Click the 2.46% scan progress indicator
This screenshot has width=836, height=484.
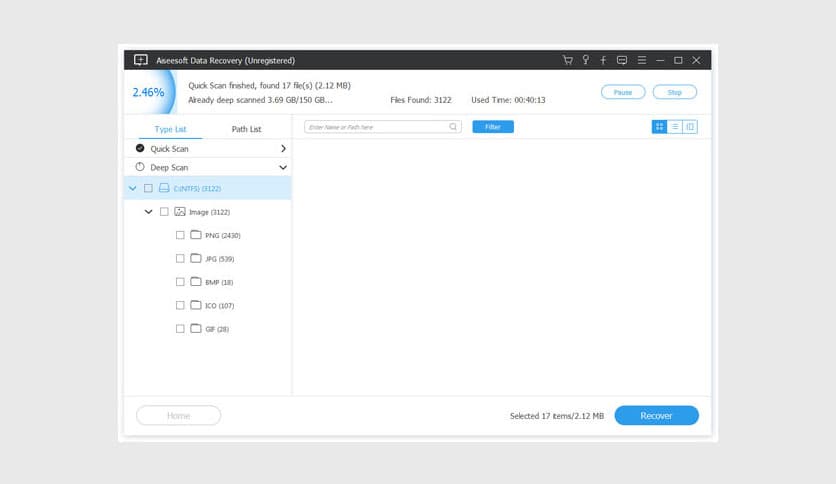click(150, 92)
